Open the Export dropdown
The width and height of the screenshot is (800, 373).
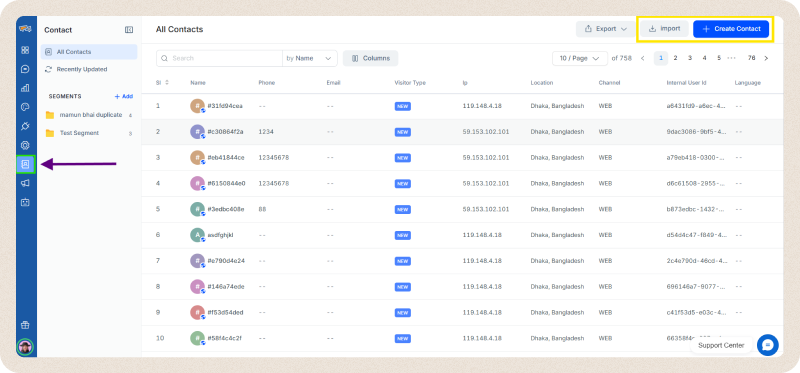coord(606,29)
